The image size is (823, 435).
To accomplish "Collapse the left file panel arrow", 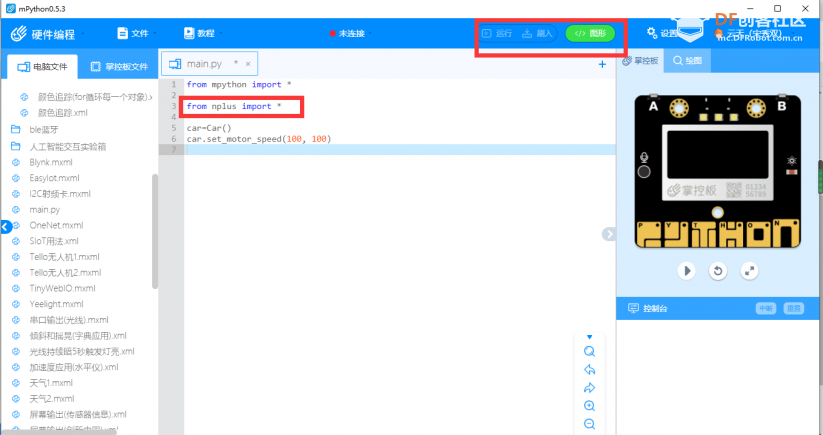I will pos(6,227).
